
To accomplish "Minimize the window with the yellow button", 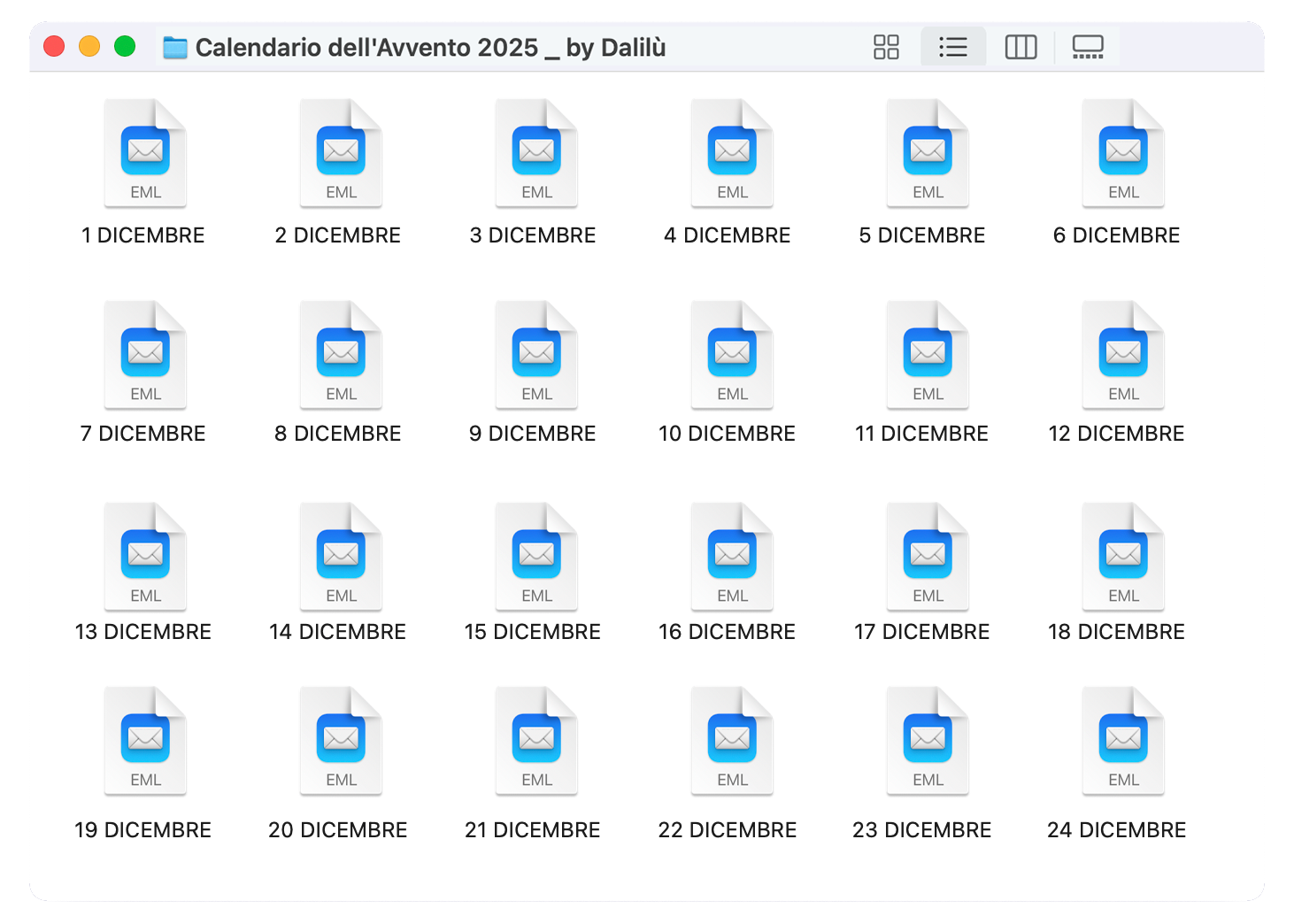I will pos(89,46).
